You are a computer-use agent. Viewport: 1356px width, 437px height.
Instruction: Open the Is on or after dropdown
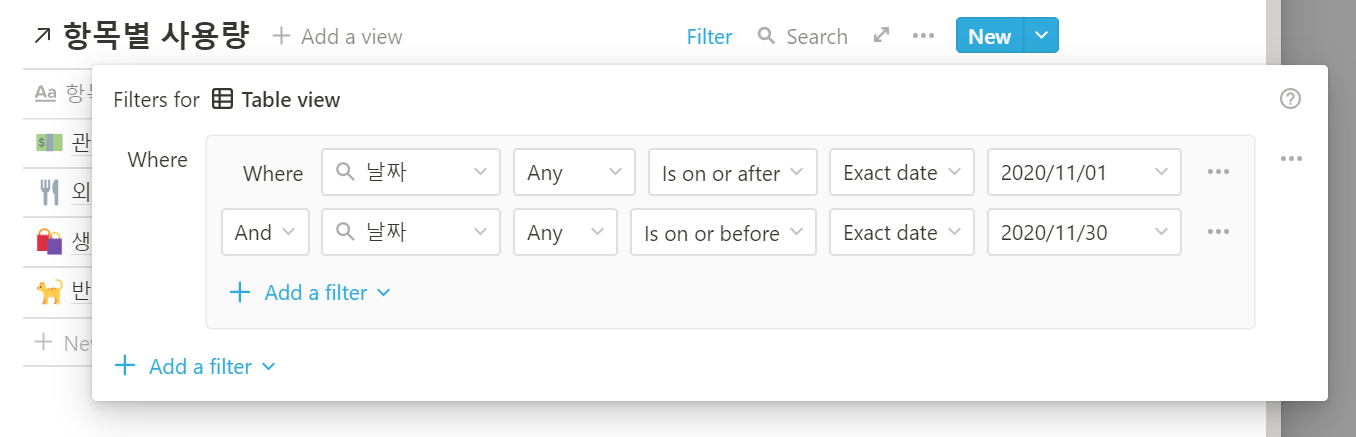coord(733,172)
